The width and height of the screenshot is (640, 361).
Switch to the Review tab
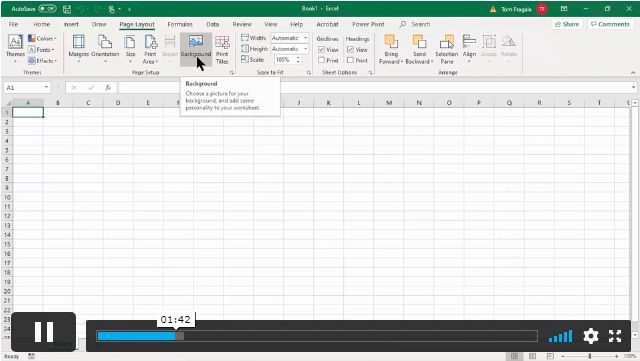click(242, 24)
